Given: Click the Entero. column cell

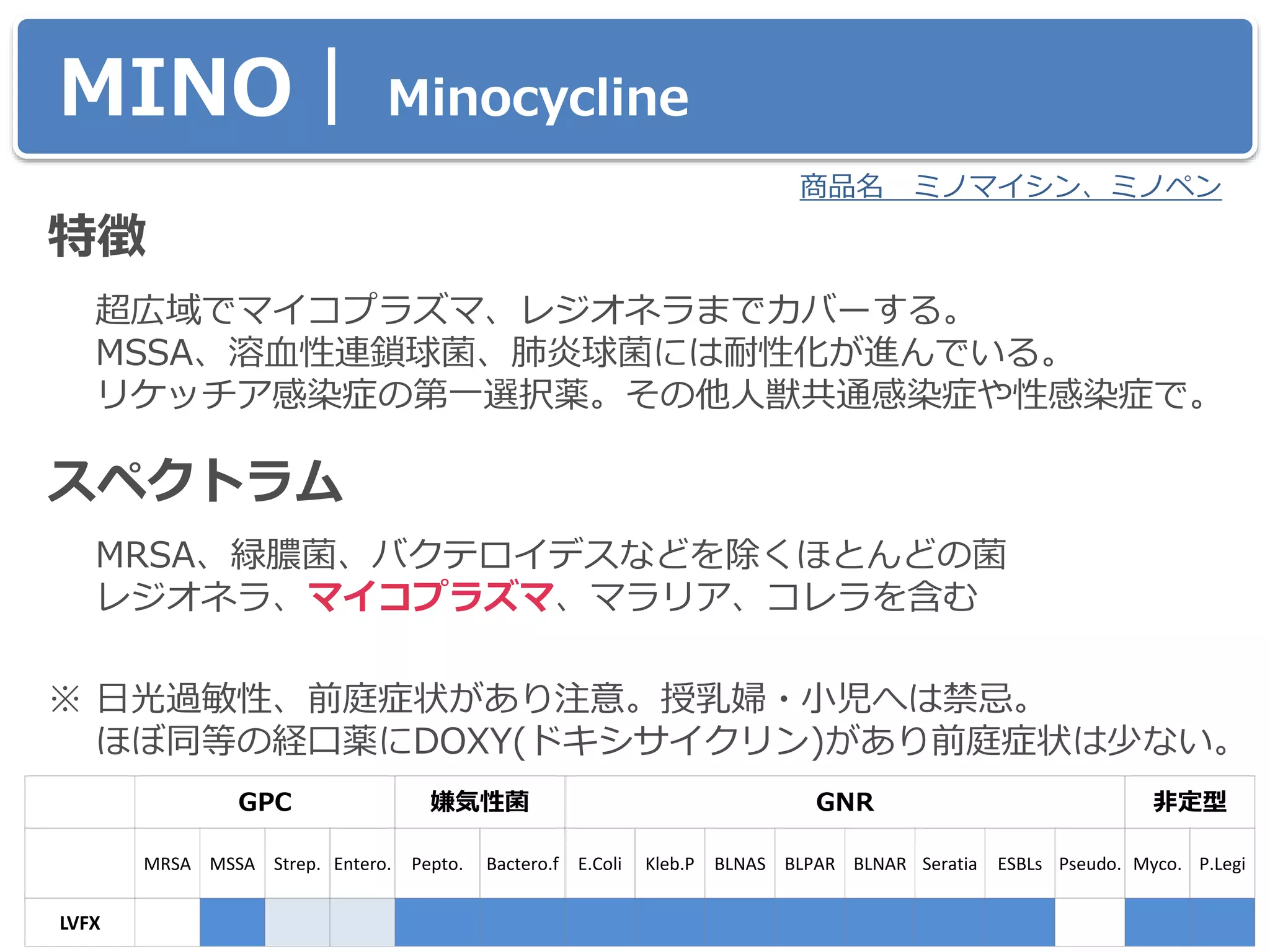Looking at the screenshot, I should coord(362,863).
